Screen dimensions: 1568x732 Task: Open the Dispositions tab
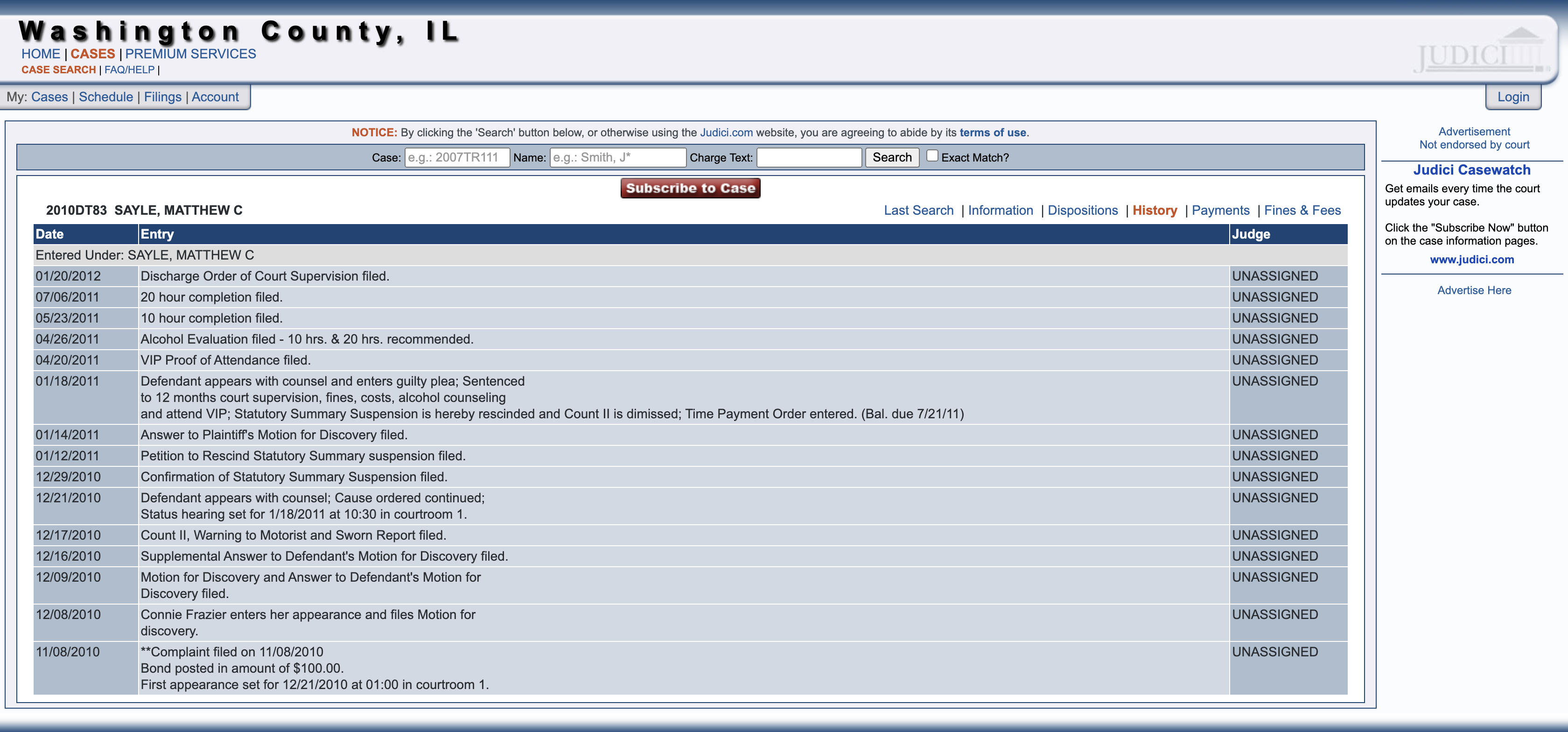1082,210
